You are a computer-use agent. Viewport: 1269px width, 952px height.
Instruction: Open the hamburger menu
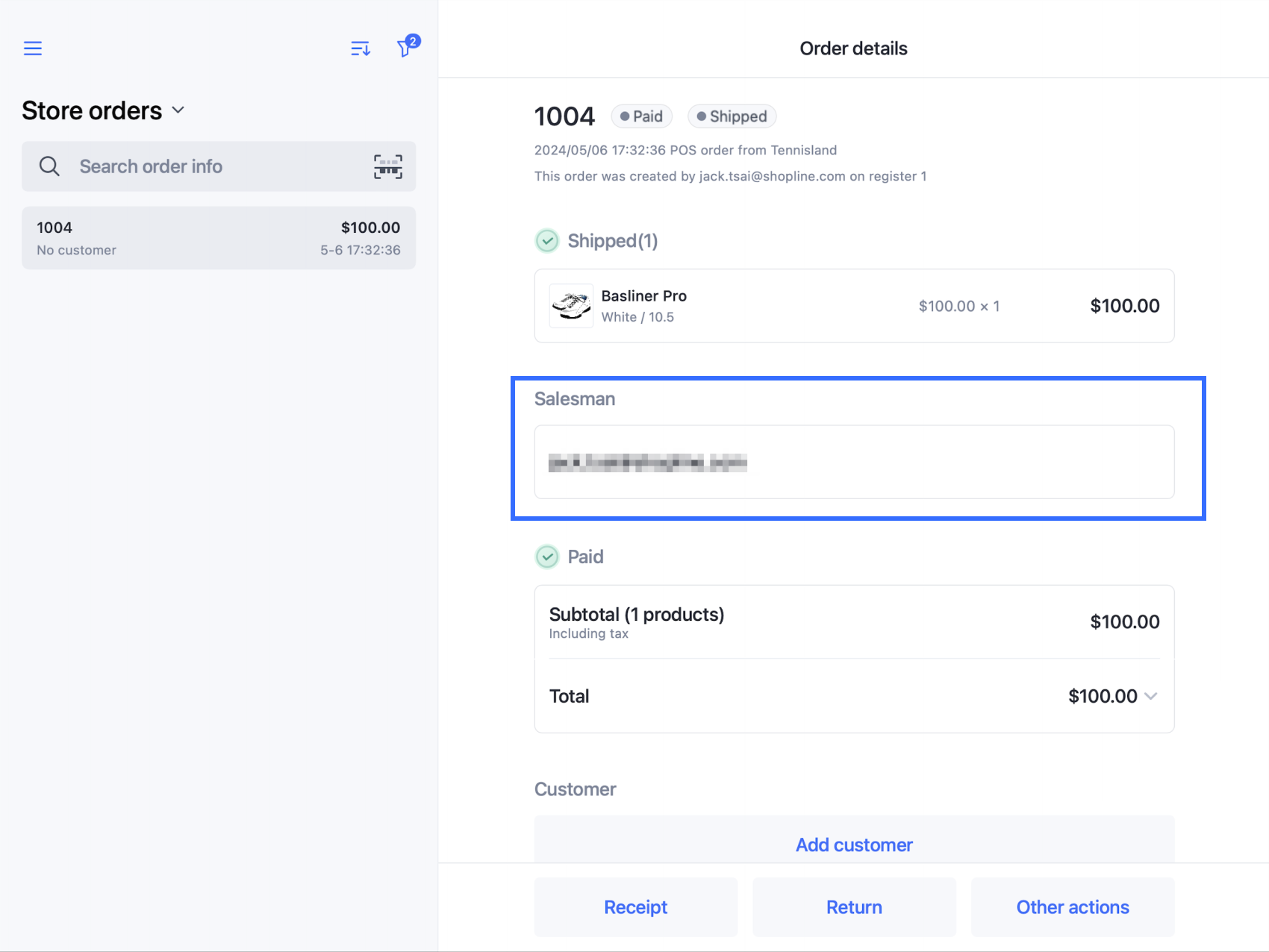(33, 48)
